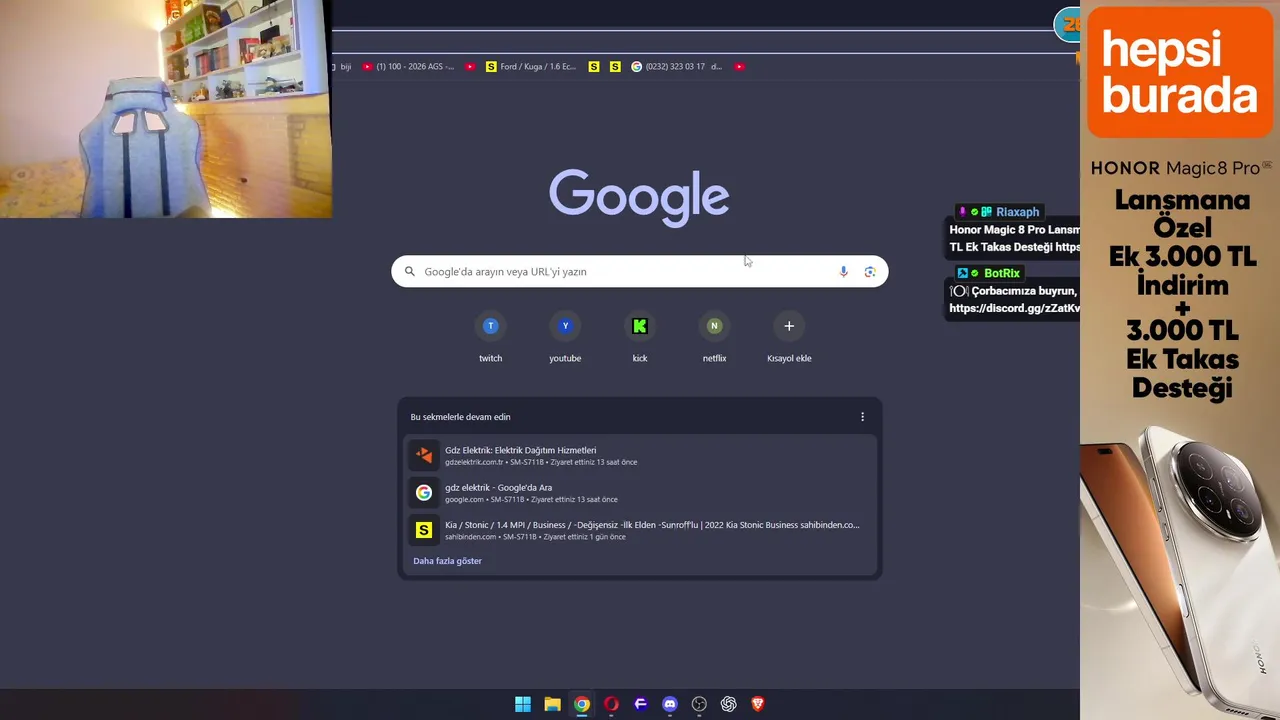Image resolution: width=1280 pixels, height=720 pixels.
Task: Open the (0232) 323 03 17 bookmark
Action: pos(676,67)
